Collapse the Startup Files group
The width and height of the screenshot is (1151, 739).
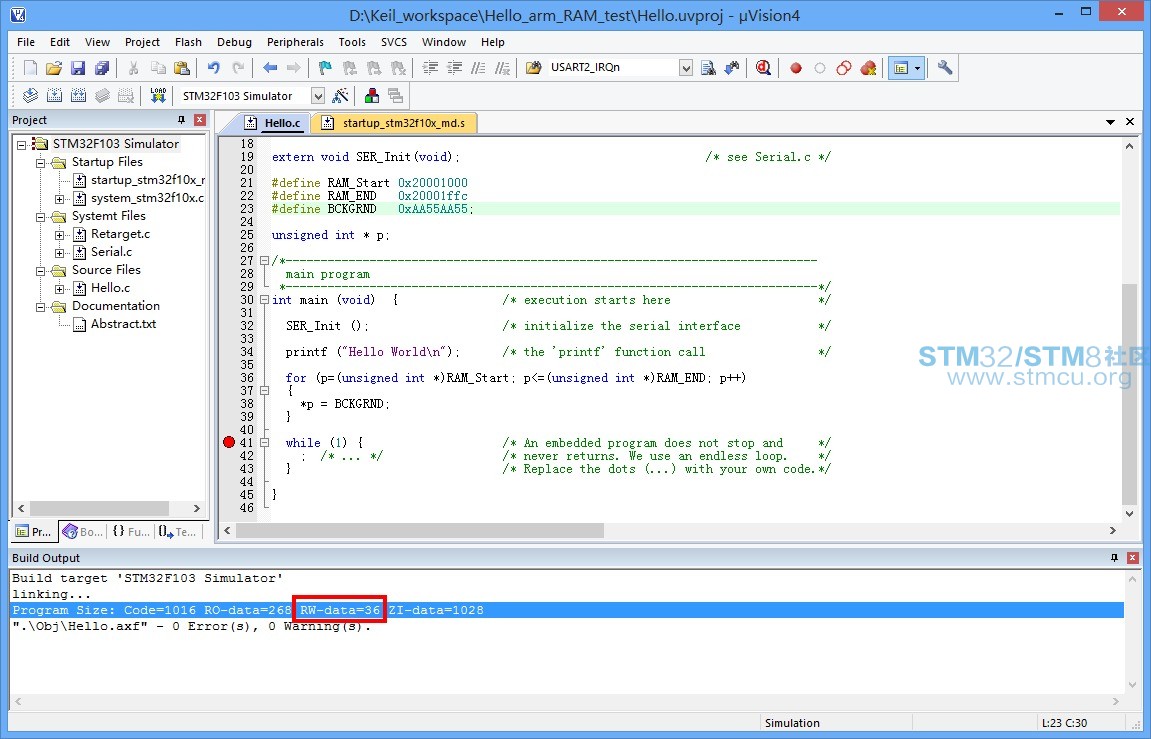pyautogui.click(x=40, y=163)
